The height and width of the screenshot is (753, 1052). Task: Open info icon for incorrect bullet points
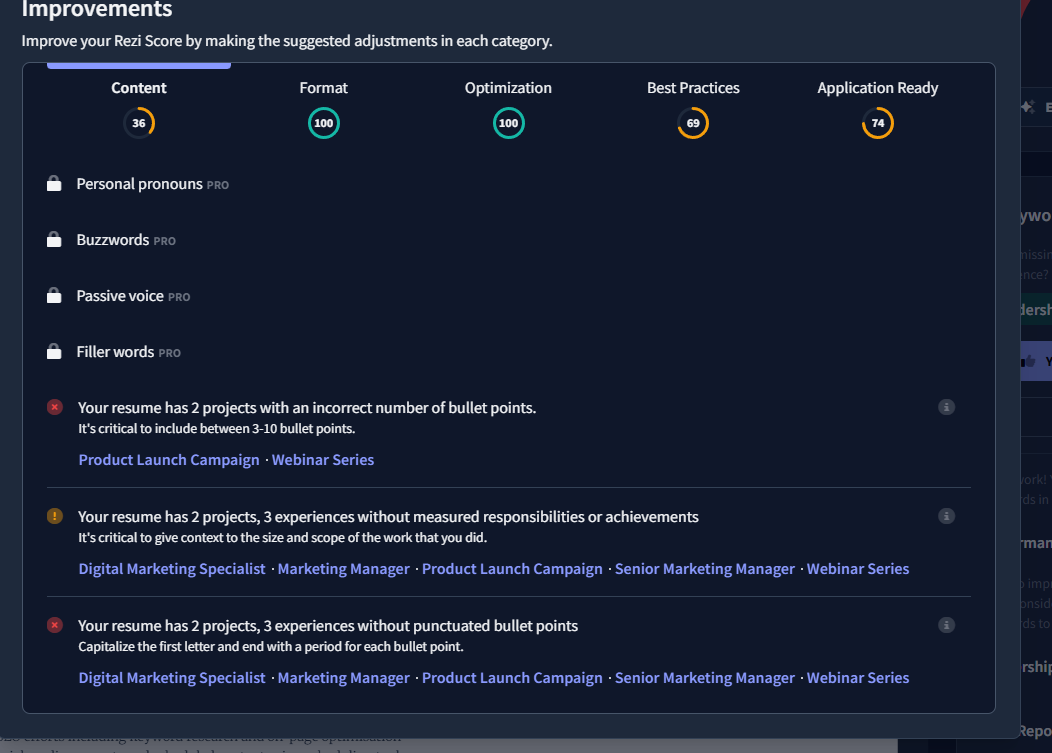[x=946, y=407]
